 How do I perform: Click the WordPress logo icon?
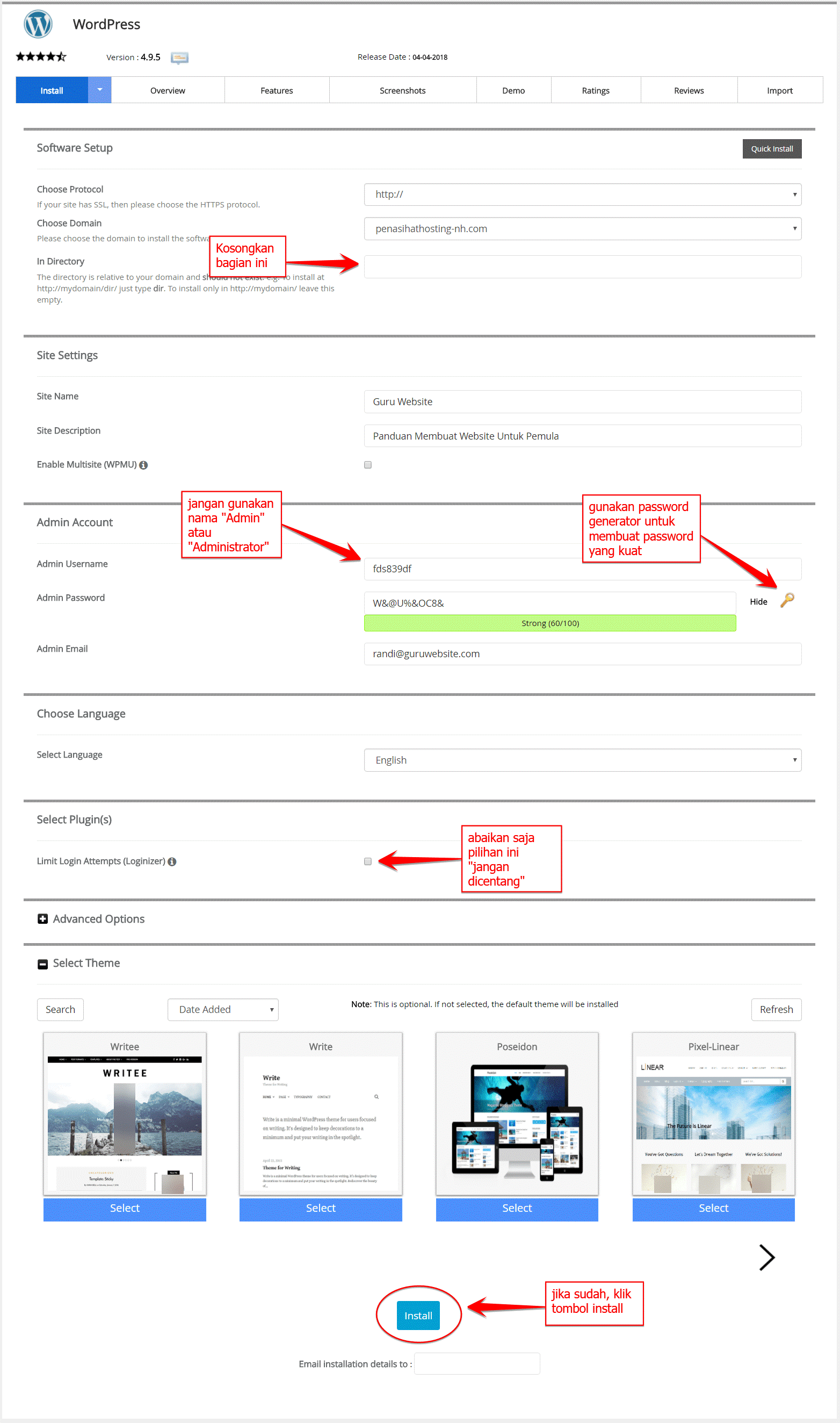(x=38, y=24)
